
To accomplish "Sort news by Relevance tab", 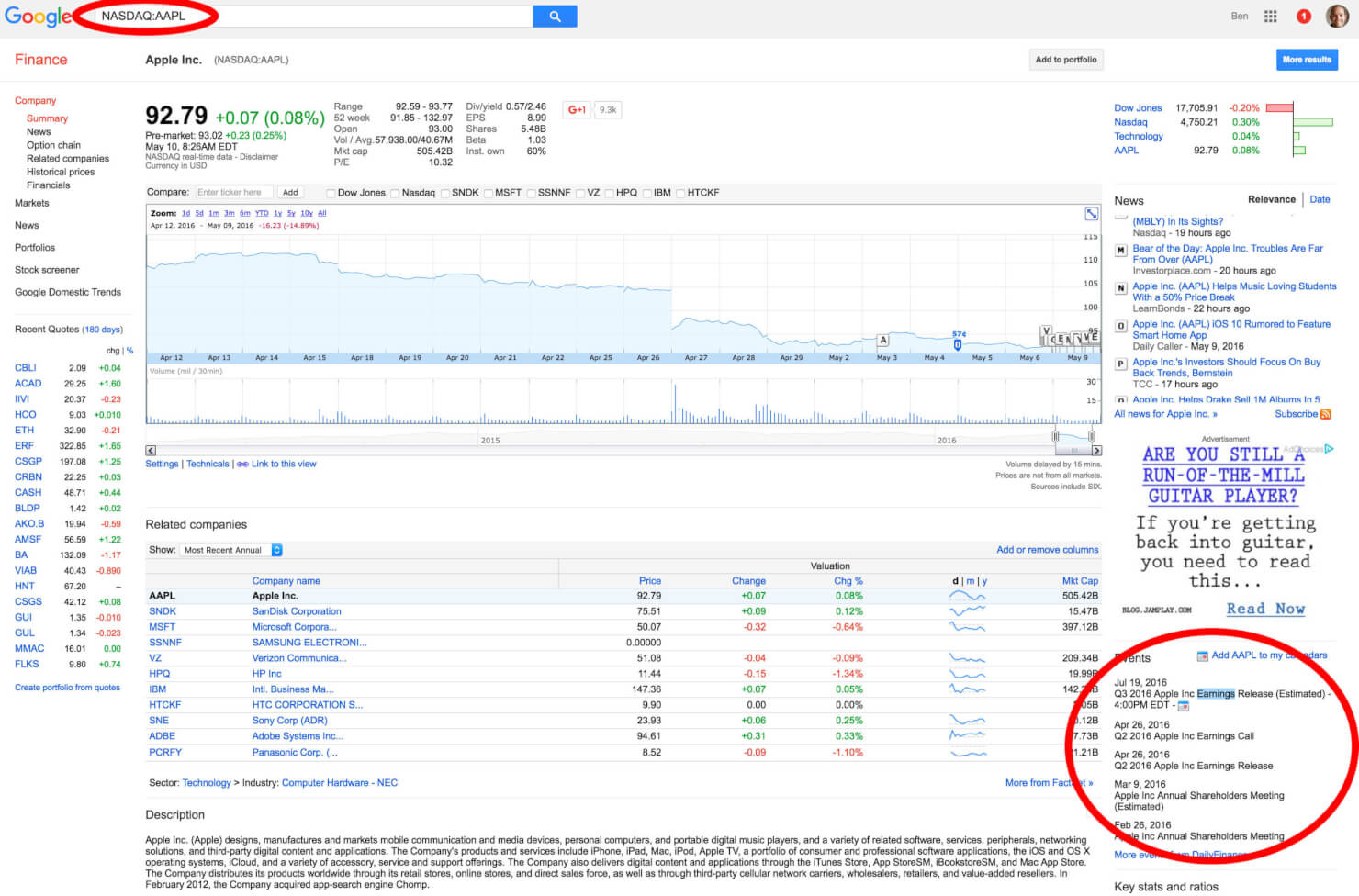I will [x=1272, y=199].
